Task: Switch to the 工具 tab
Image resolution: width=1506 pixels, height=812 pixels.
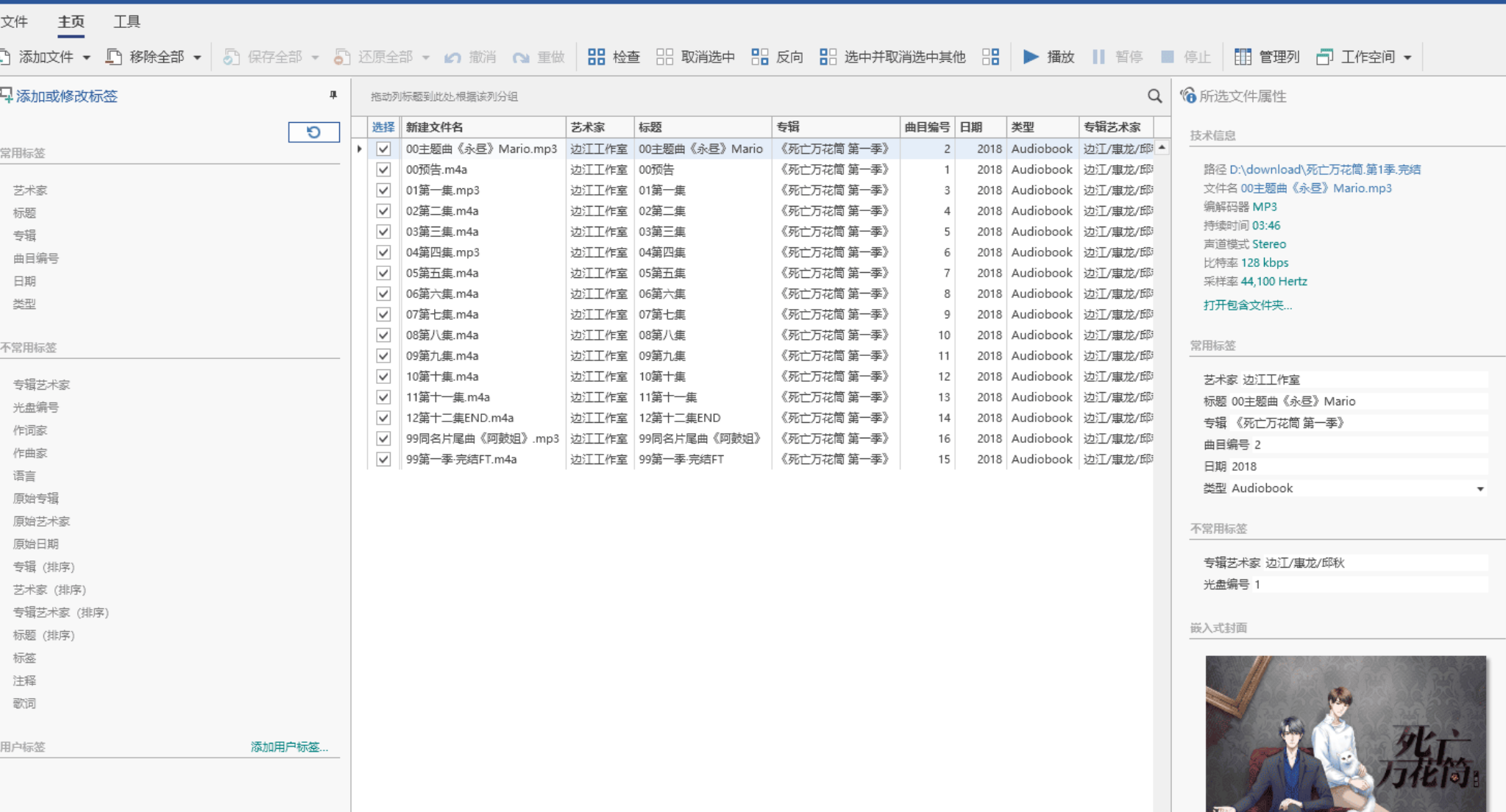Action: [127, 21]
